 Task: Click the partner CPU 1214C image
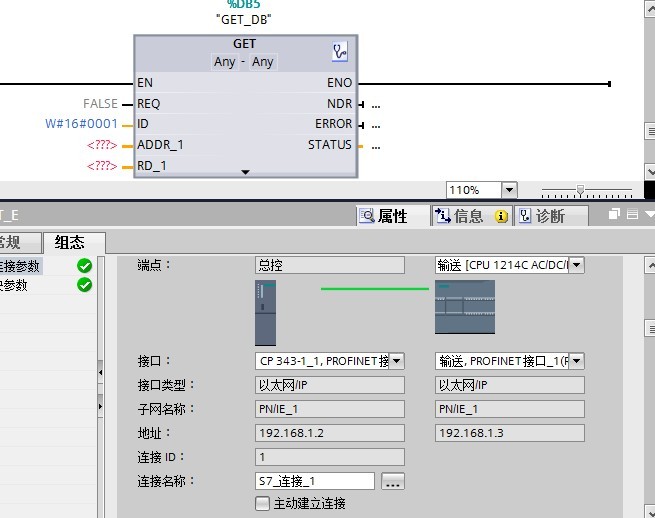[465, 307]
